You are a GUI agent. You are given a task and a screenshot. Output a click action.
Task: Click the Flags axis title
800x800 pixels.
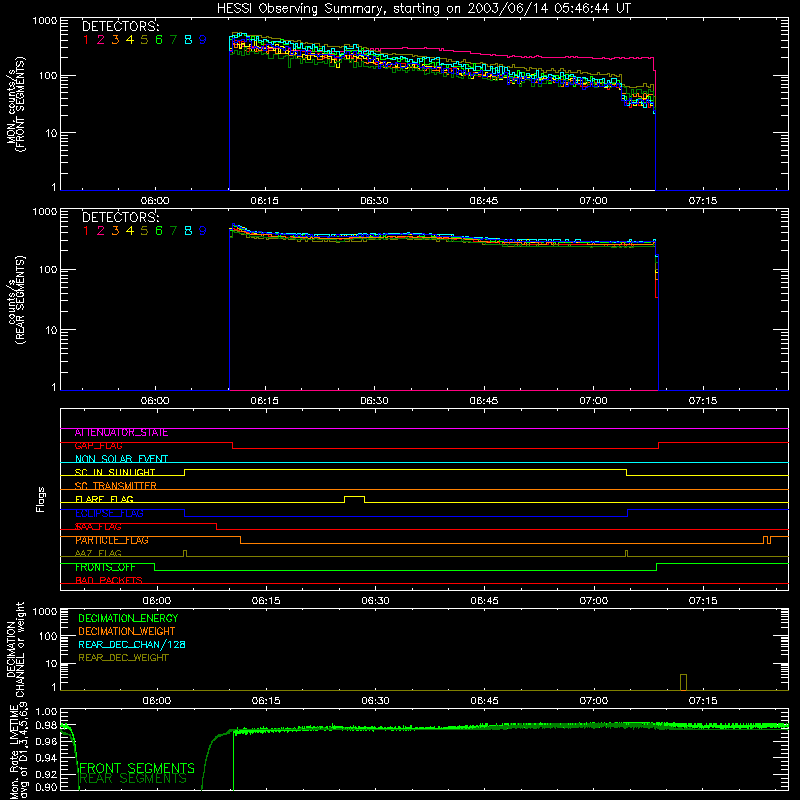pos(41,499)
